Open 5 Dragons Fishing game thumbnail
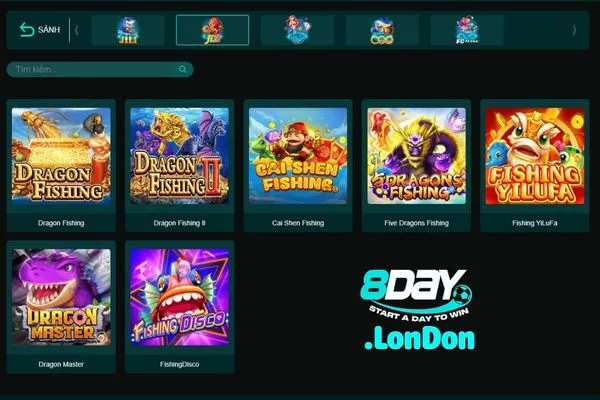 [416, 155]
